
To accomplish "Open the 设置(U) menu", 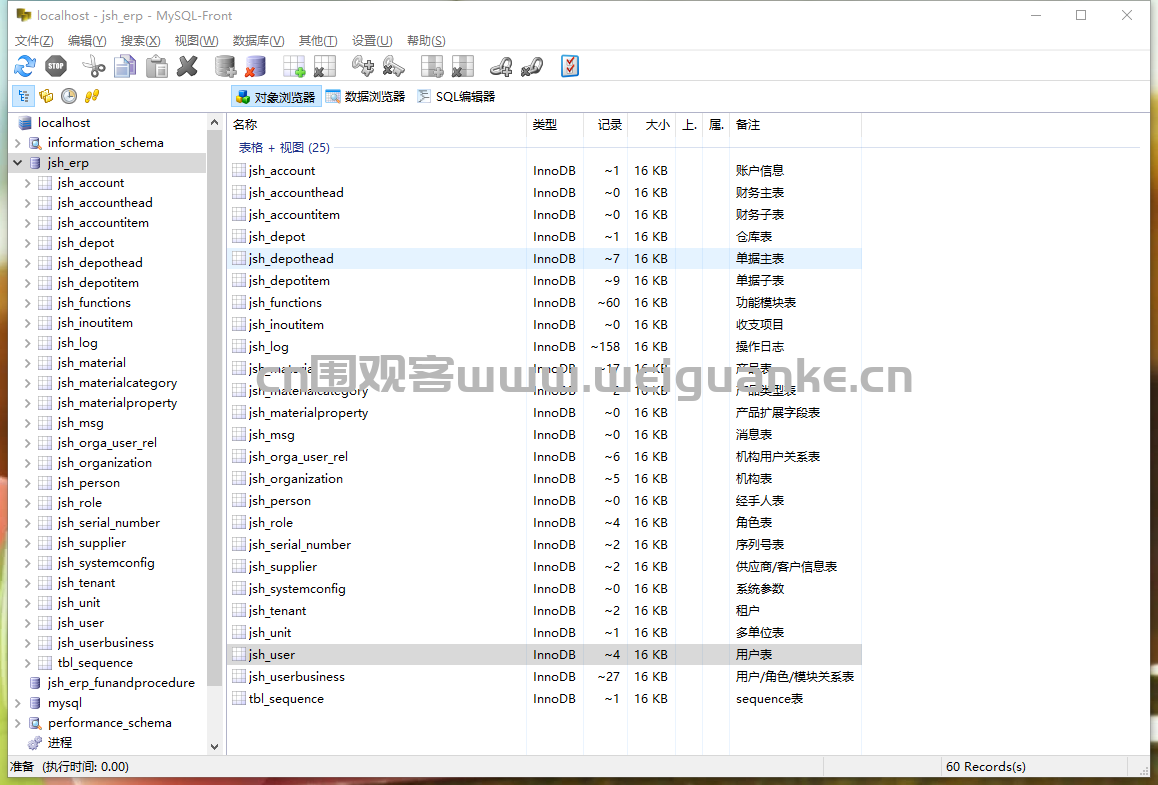I will pyautogui.click(x=372, y=41).
